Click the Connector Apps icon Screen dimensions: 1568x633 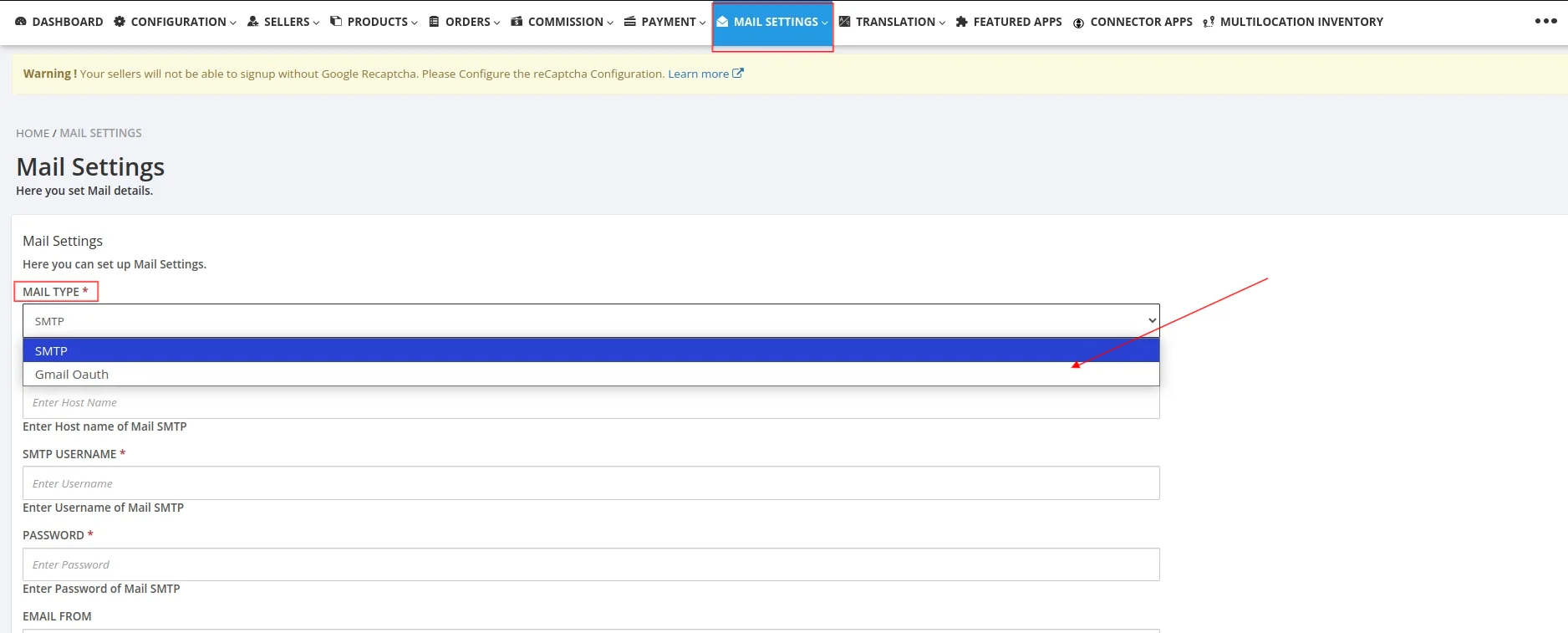click(x=1079, y=23)
